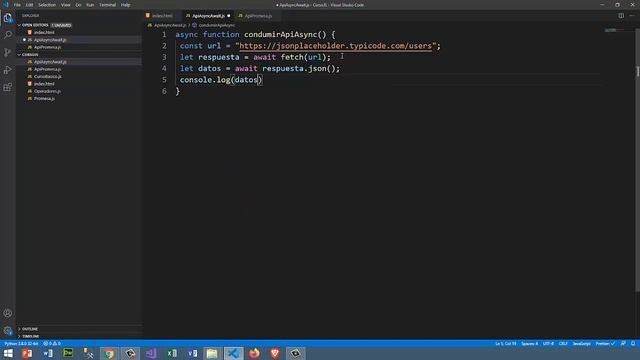Select ApiAsyncAwait.js under Open Editors

click(x=50, y=40)
